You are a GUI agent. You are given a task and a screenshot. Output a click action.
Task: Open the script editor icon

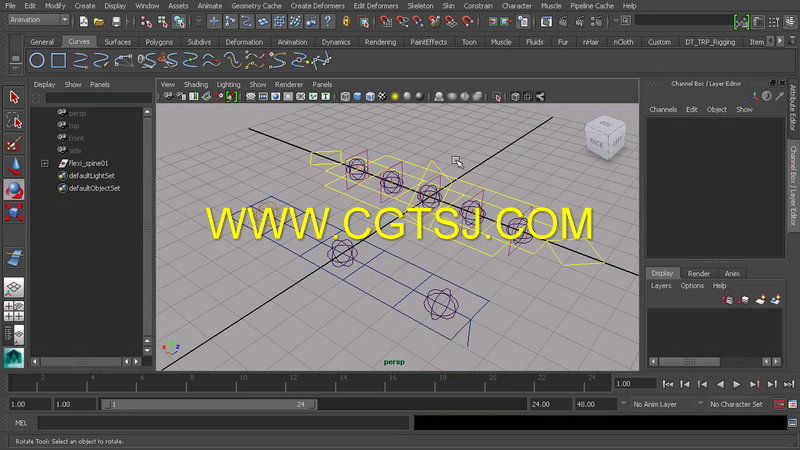792,423
